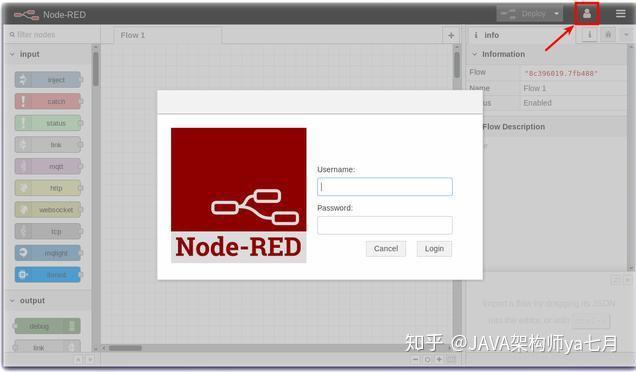This screenshot has height=372, width=636.
Task: Click the Node-RED logo image in dialog
Action: click(x=238, y=195)
